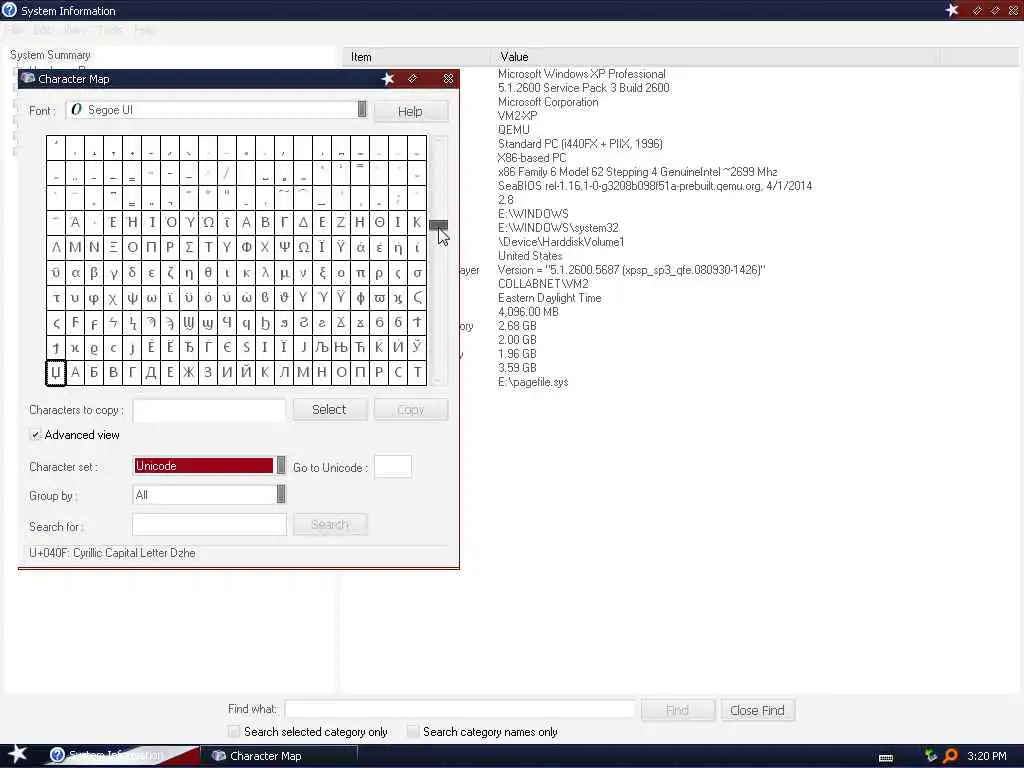Select Cyrillic capital Ukrainian Ie Є
The height and width of the screenshot is (768, 1024).
[x=227, y=348]
